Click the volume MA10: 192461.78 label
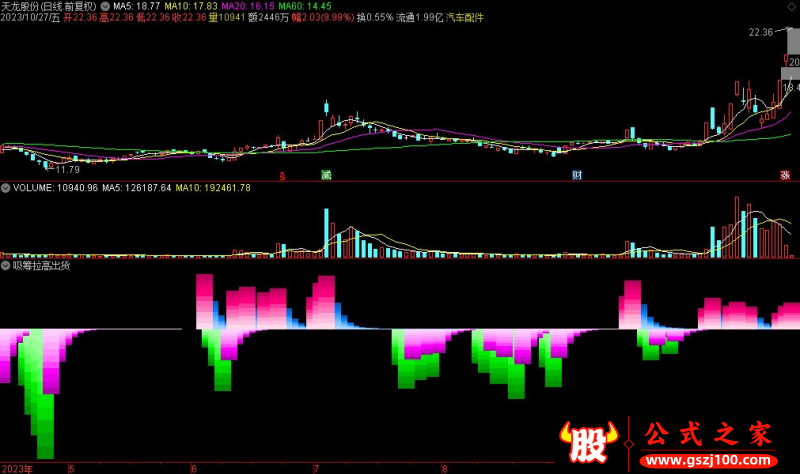The width and height of the screenshot is (800, 474). tap(213, 188)
